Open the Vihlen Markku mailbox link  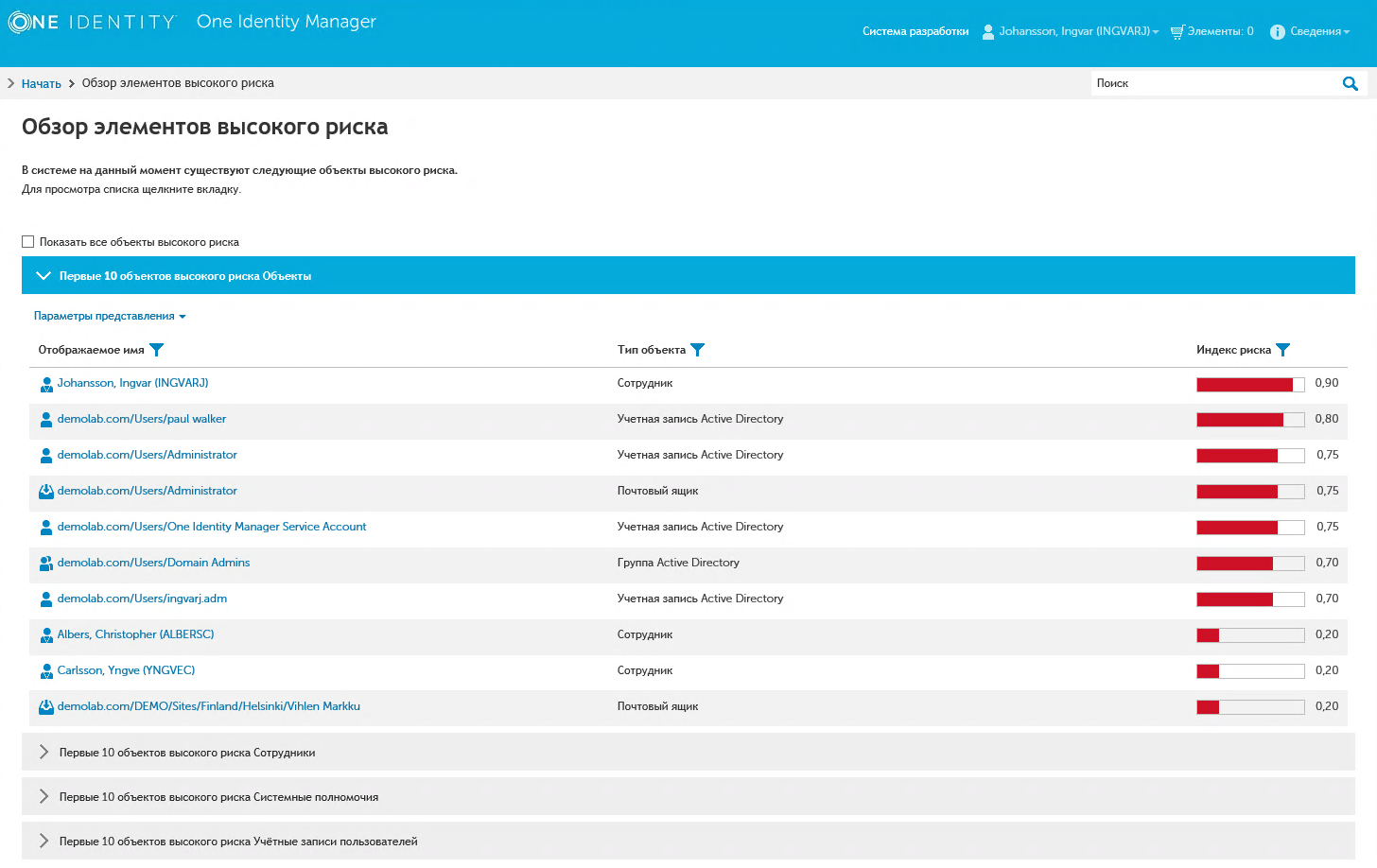pyautogui.click(x=208, y=706)
